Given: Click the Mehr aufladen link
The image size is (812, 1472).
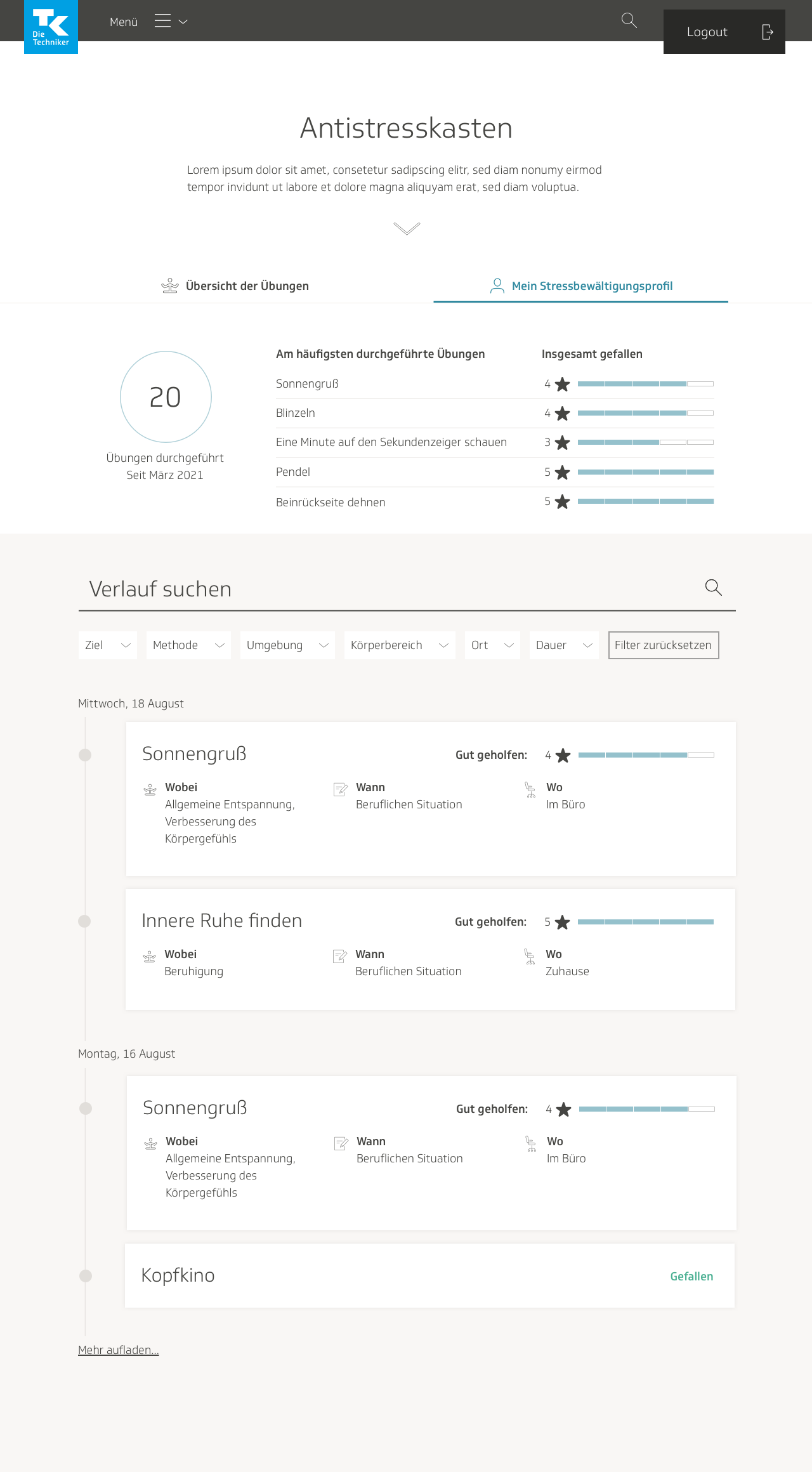Looking at the screenshot, I should [119, 1350].
